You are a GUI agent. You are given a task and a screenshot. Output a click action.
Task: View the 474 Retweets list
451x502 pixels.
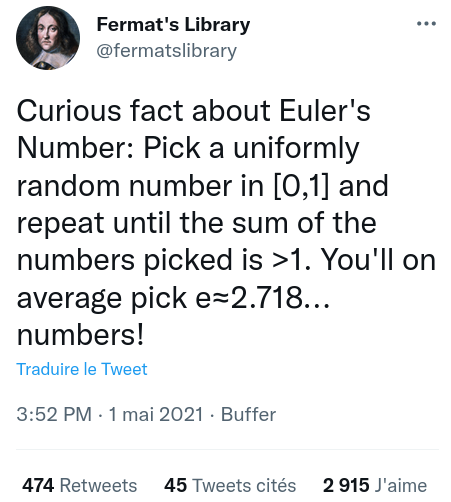[x=80, y=485]
